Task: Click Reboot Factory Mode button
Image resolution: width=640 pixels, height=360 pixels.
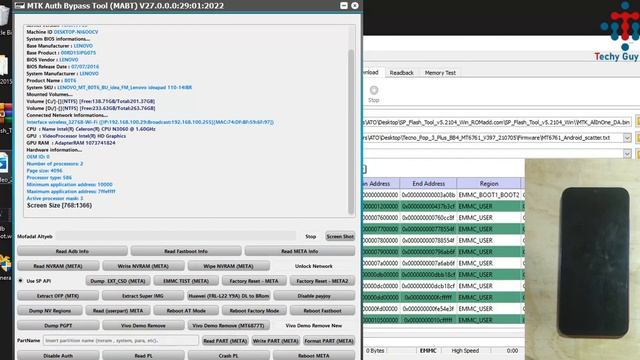Action: (x=254, y=311)
